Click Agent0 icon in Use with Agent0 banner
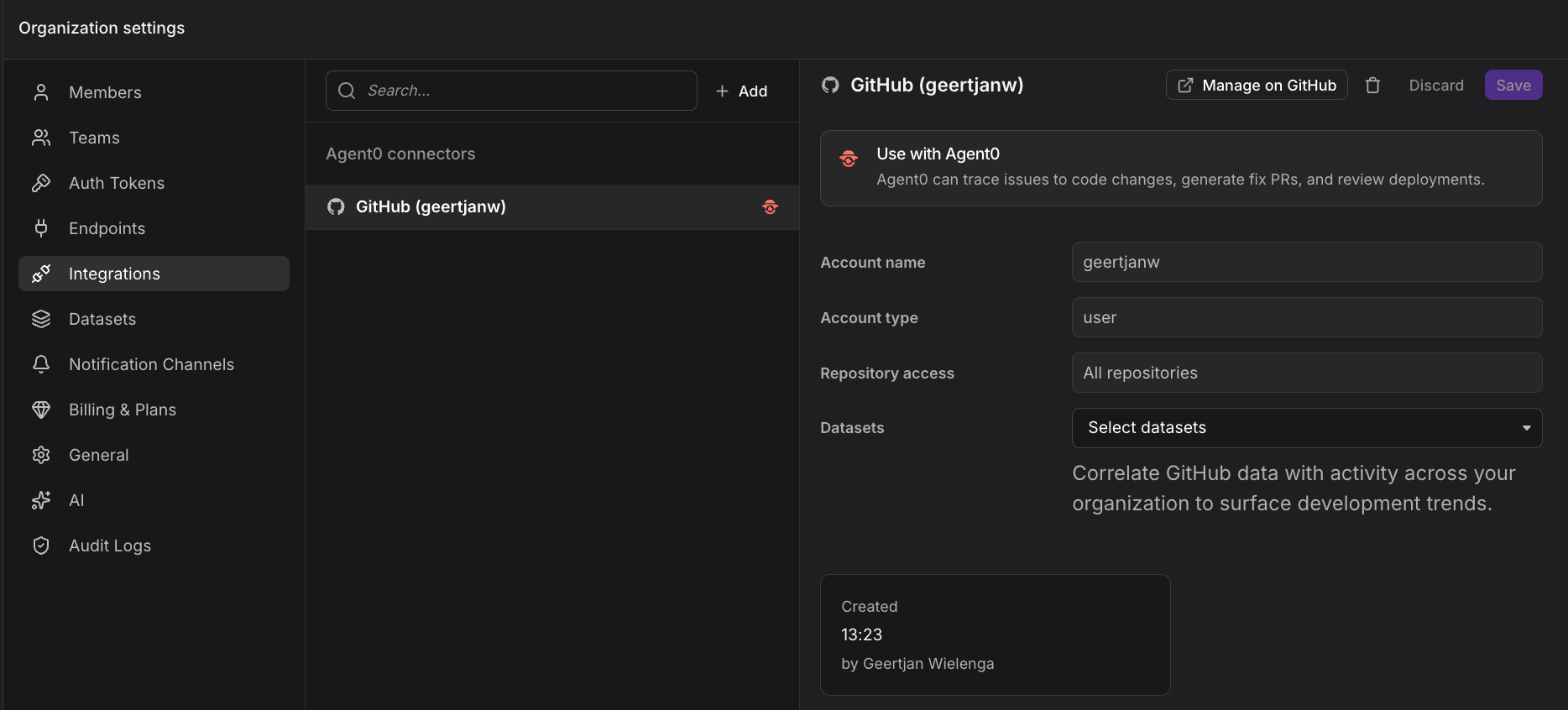 coord(849,159)
